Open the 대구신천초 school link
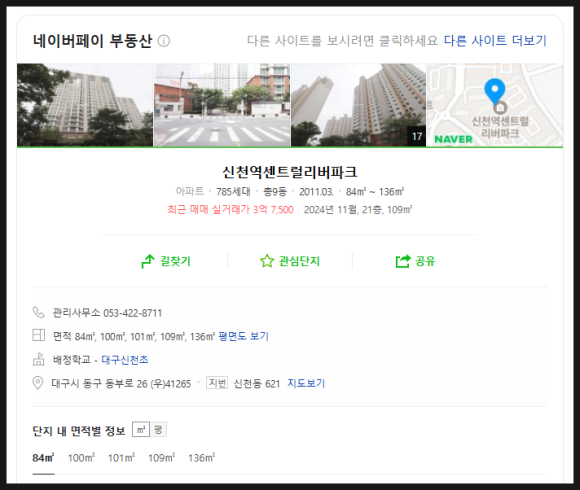This screenshot has height=490, width=580. click(x=125, y=359)
